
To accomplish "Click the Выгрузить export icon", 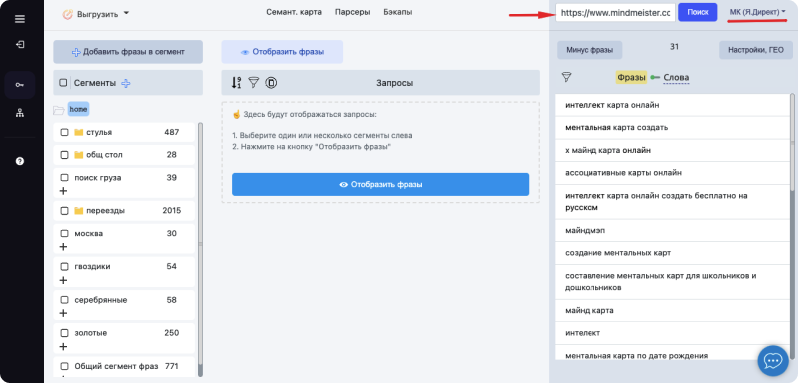I will point(67,14).
